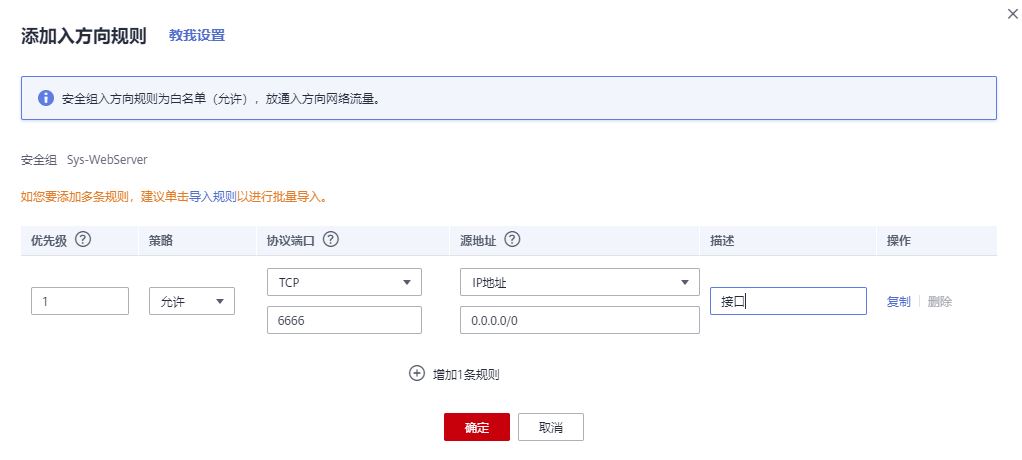The width and height of the screenshot is (1022, 460).
Task: Click 删除 to delete the rule
Action: (940, 302)
